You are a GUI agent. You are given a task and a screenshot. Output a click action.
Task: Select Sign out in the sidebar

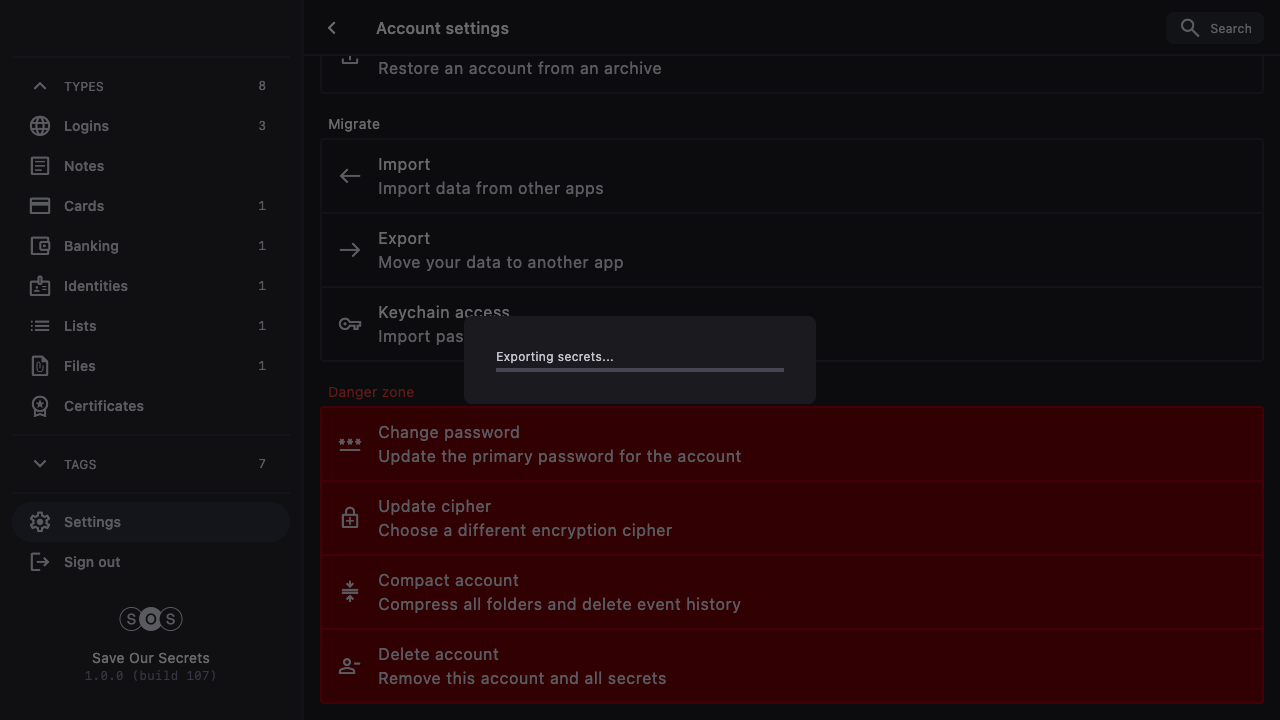91,562
